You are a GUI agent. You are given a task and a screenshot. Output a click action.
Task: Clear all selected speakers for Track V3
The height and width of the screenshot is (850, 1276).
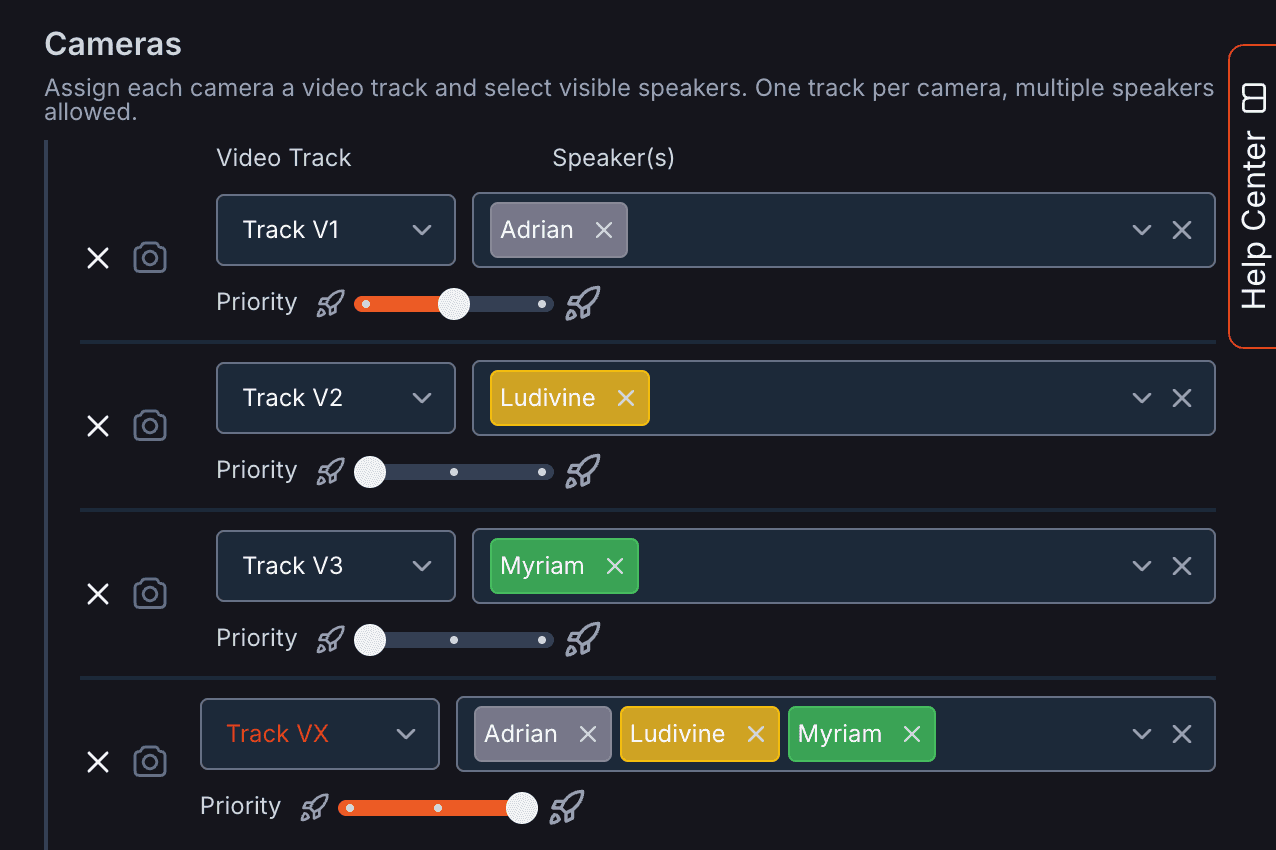(1182, 565)
